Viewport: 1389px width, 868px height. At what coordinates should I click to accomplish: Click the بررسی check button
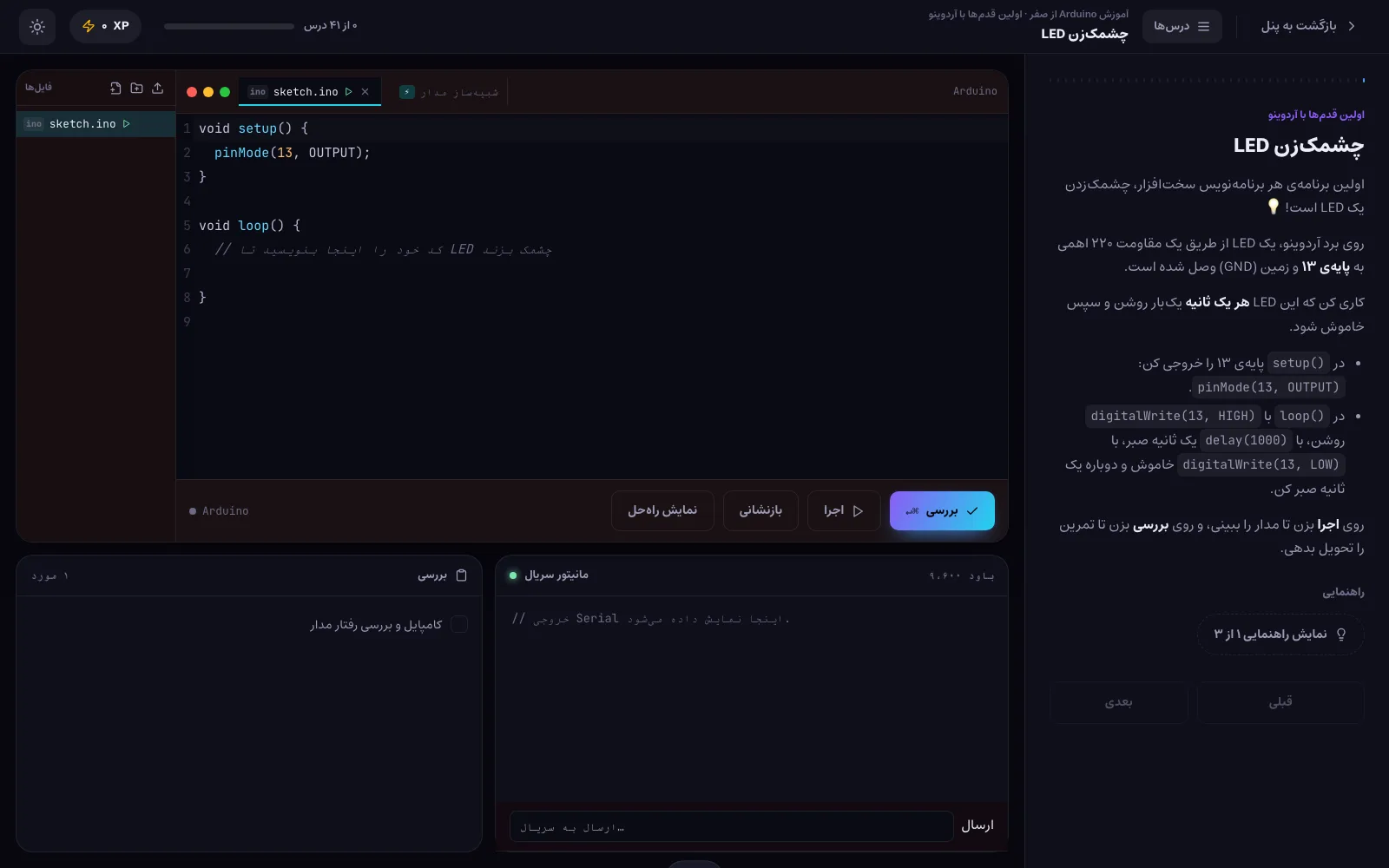942,510
